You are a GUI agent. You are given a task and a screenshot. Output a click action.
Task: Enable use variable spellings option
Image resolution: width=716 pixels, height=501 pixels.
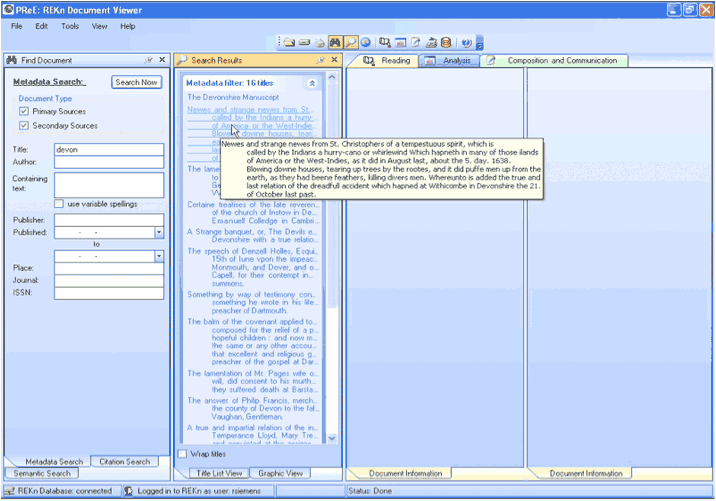(59, 204)
